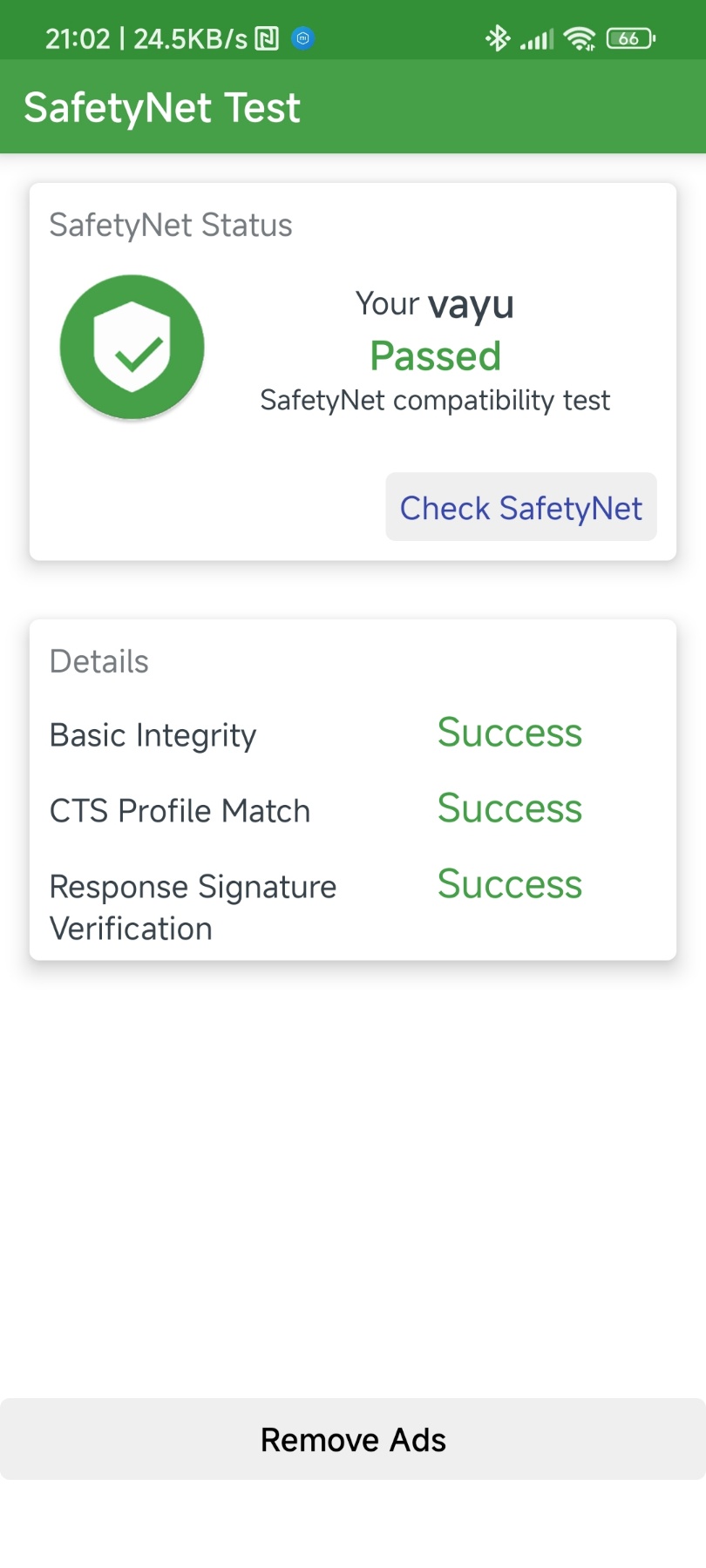This screenshot has height=1568, width=706.
Task: Tap the cellular signal bars icon
Action: pos(537,39)
